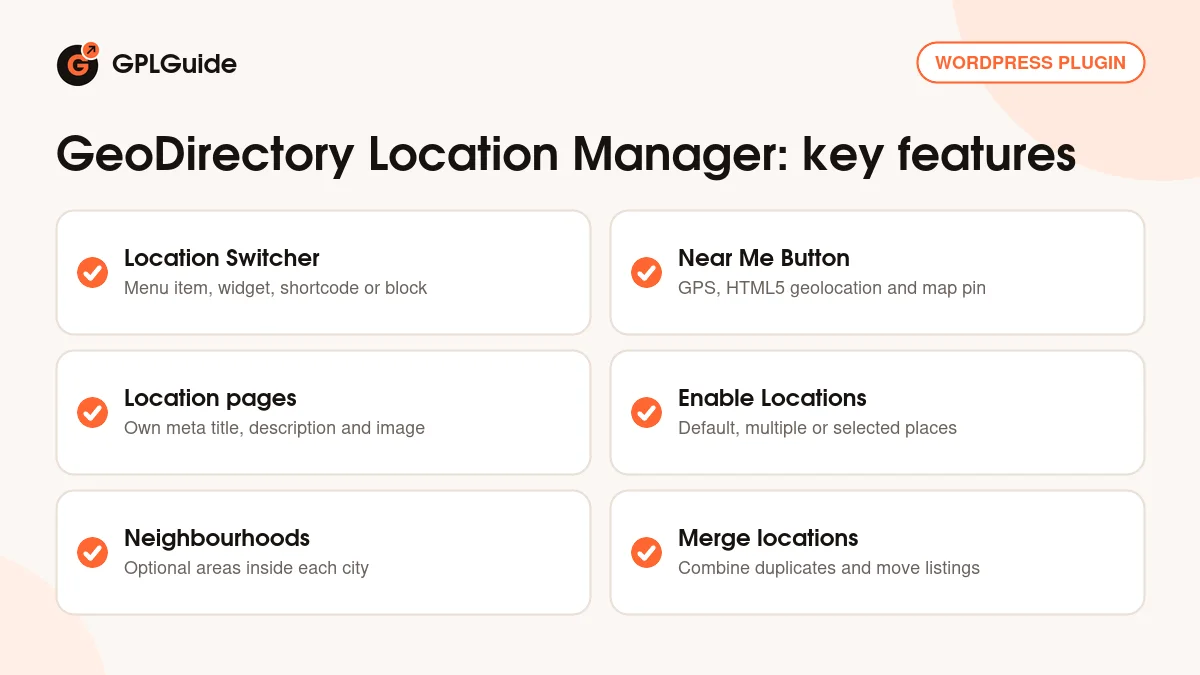
Task: Click 'Combine duplicates and move listings' text
Action: click(x=829, y=568)
